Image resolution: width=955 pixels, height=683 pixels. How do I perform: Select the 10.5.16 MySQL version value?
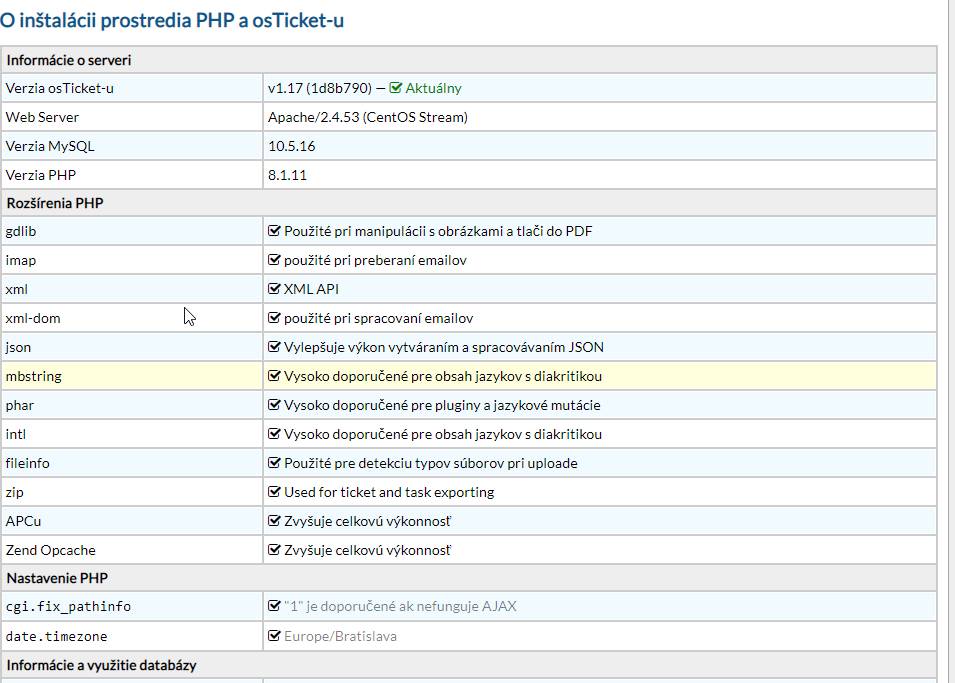[x=292, y=146]
